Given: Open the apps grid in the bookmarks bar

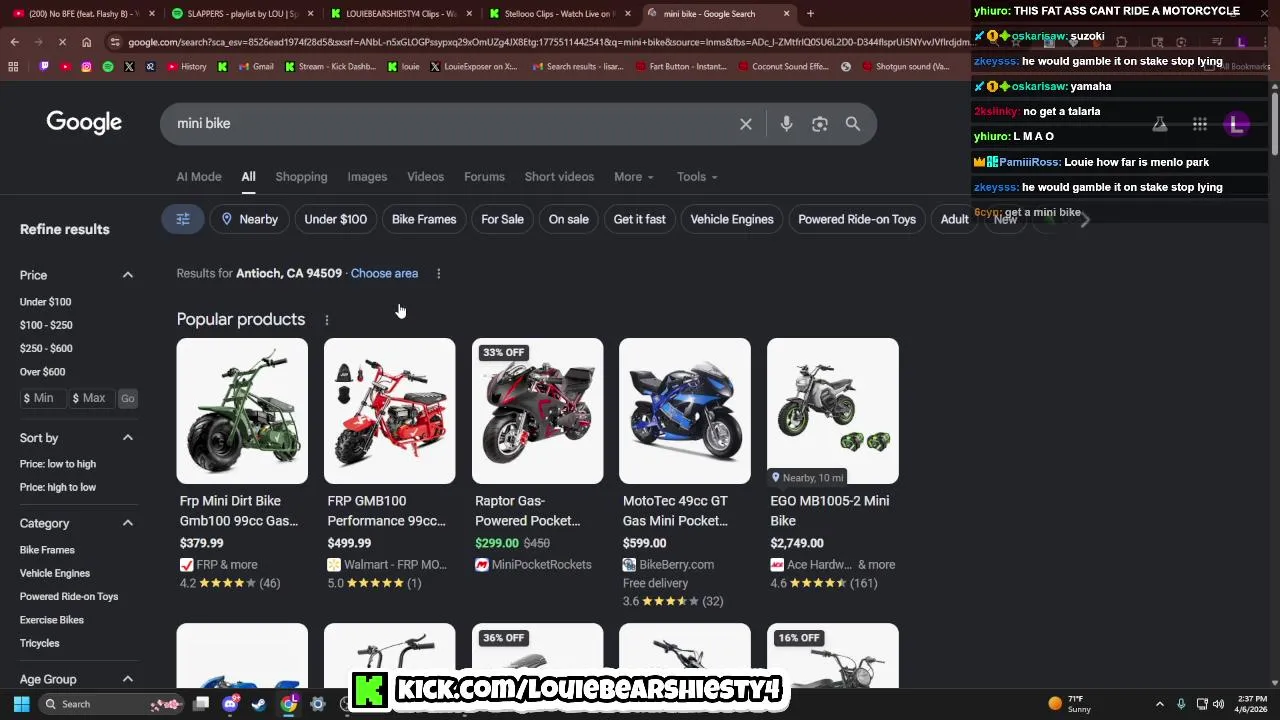Looking at the screenshot, I should pyautogui.click(x=13, y=67).
